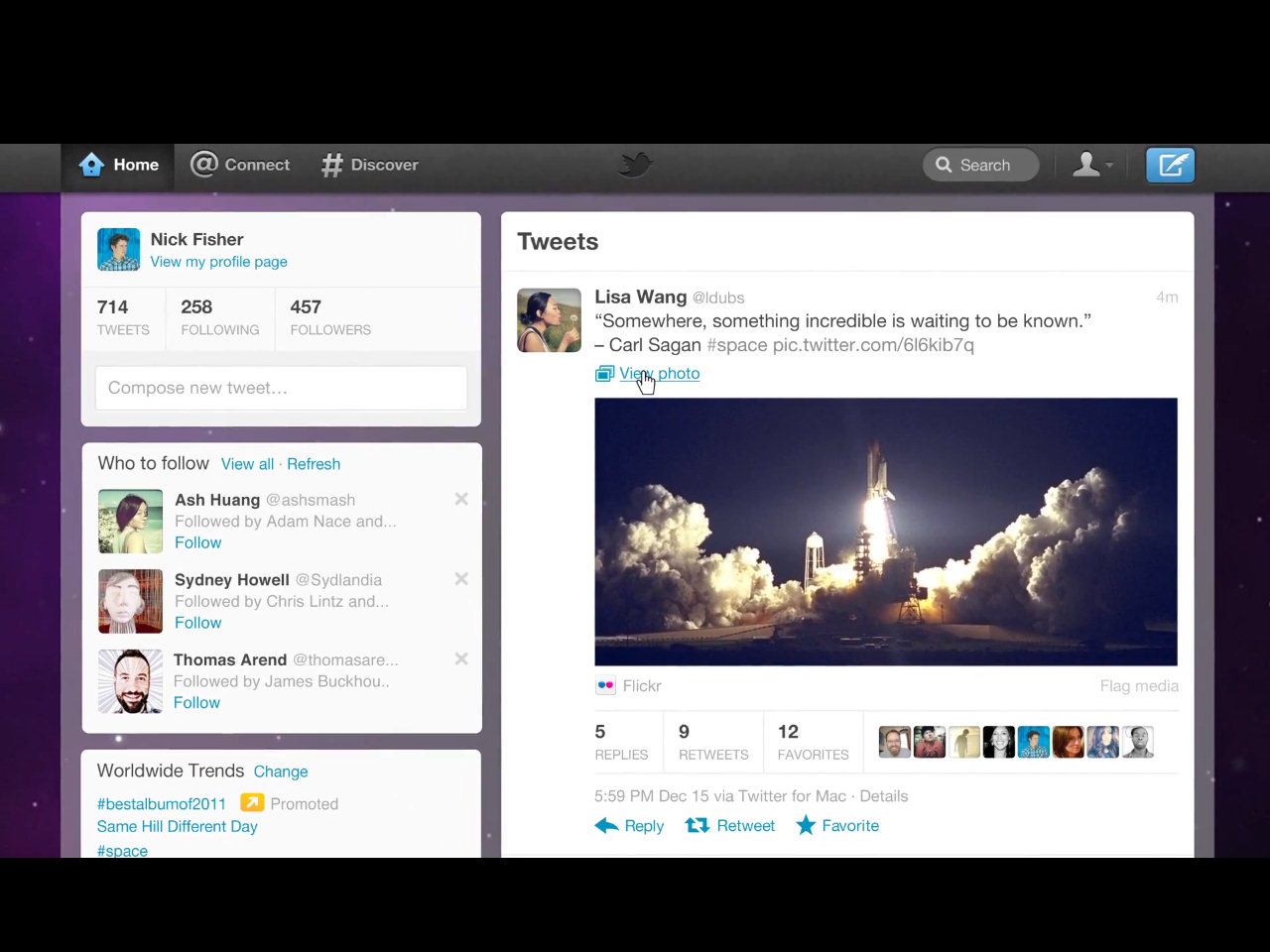Switch to the Discover tab
Screen dimensions: 1270x952
[x=369, y=165]
